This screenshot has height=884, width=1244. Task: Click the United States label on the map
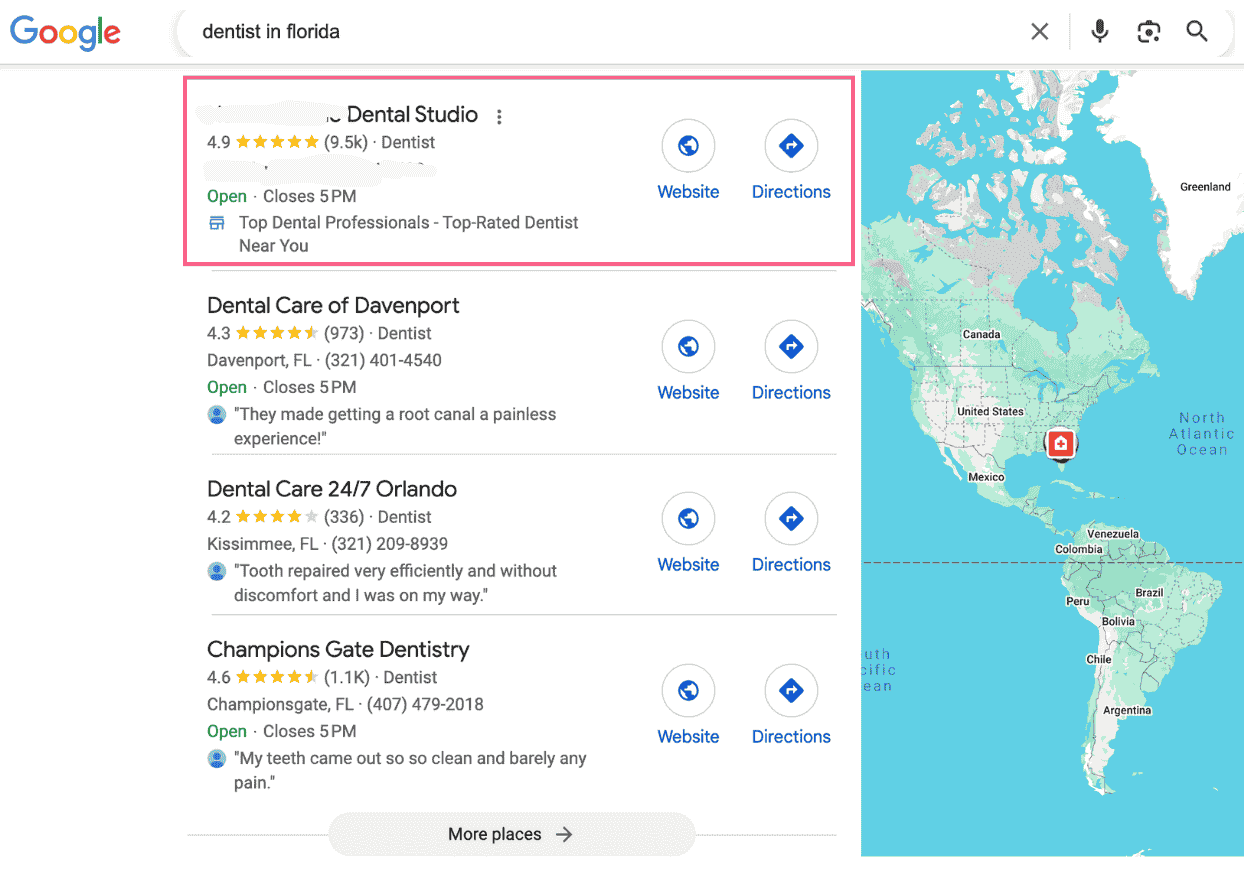tap(990, 412)
